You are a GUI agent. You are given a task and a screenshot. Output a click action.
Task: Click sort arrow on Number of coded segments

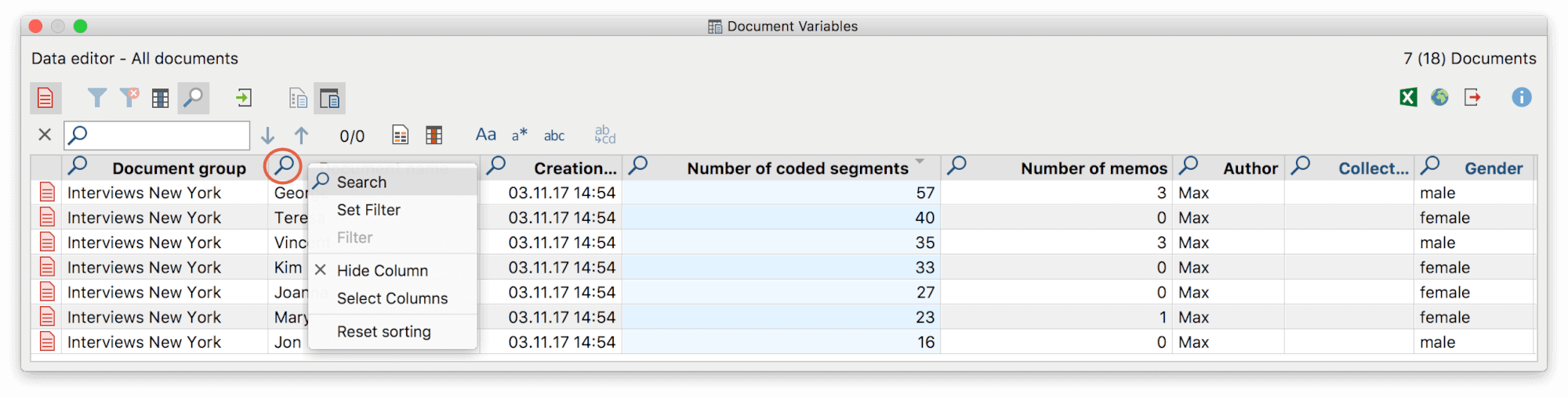pyautogui.click(x=920, y=161)
